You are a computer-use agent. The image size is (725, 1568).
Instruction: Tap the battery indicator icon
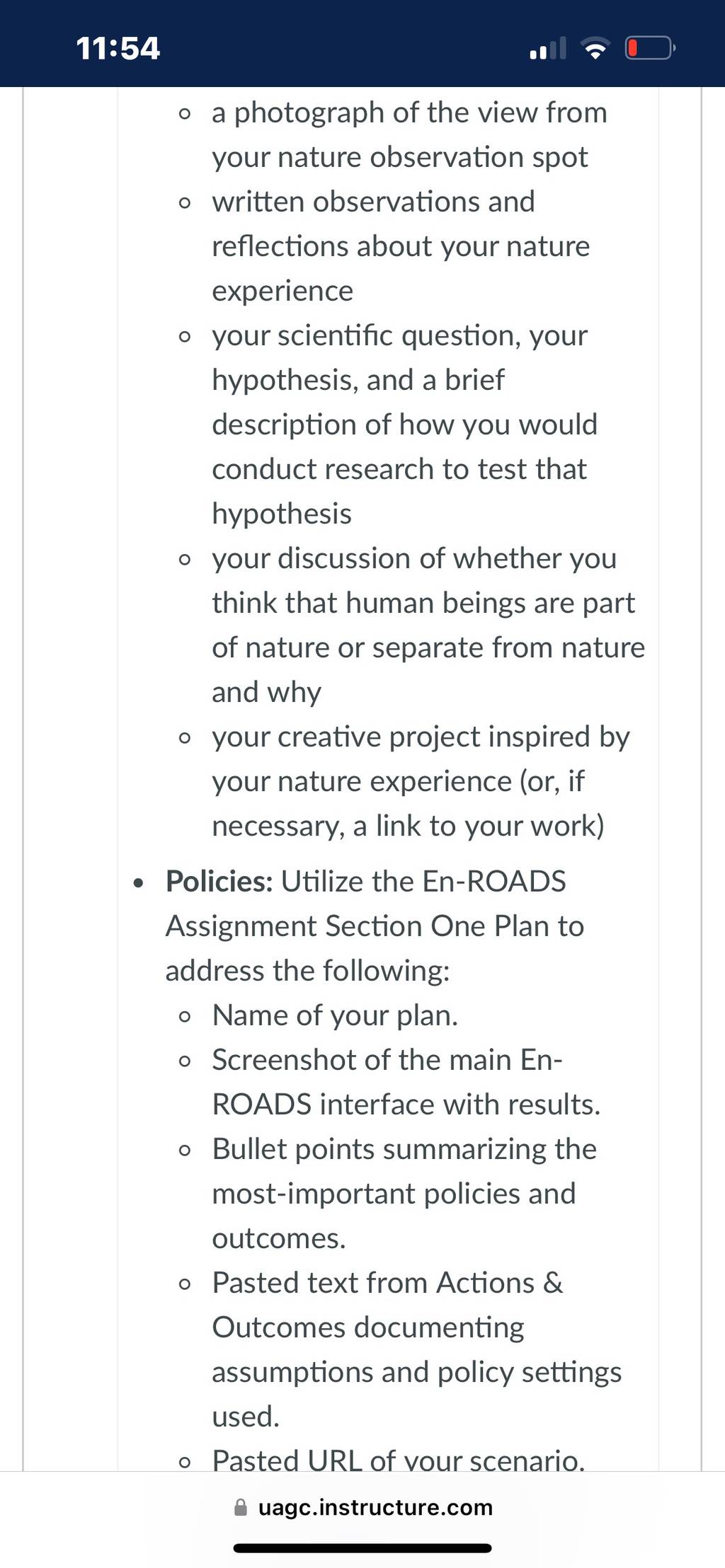tap(650, 48)
